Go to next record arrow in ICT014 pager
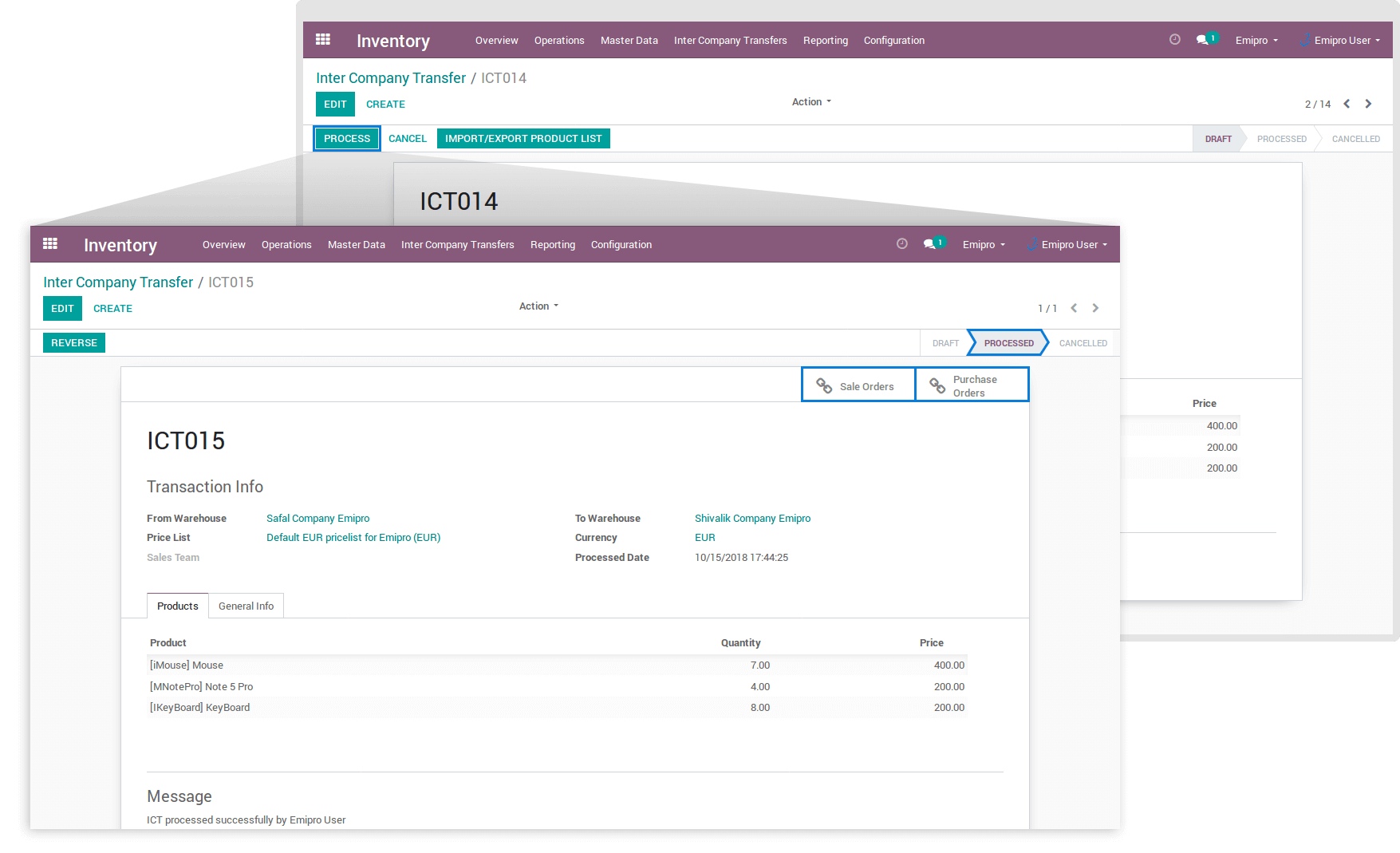The height and width of the screenshot is (853, 1400). coord(1368,104)
